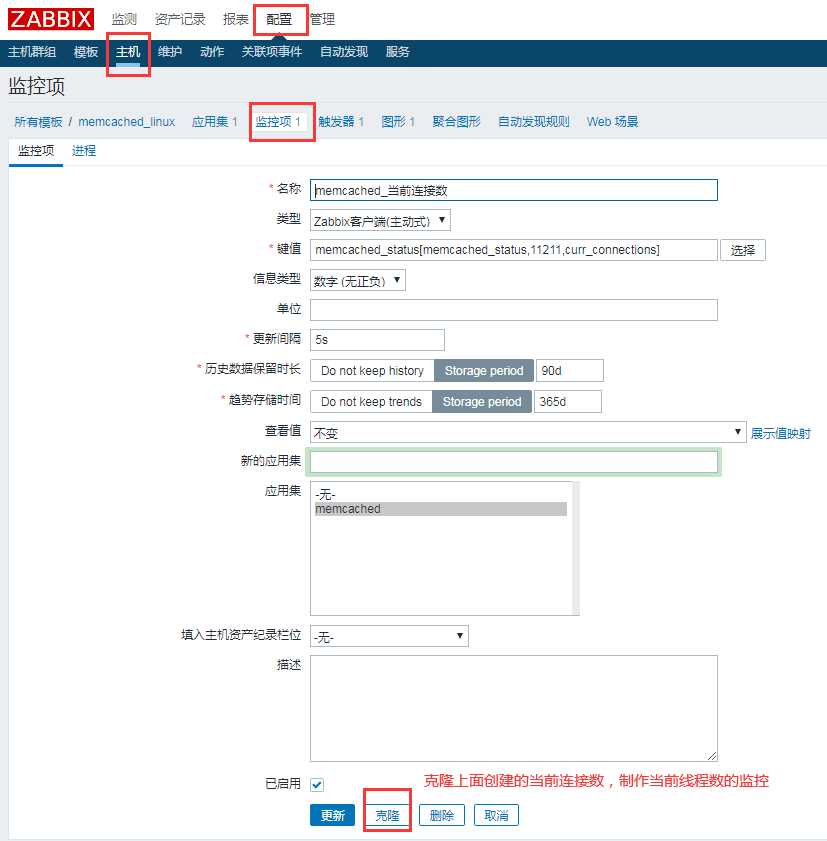Screen dimensions: 827x841
Task: Open 应用集 1 link
Action: [x=215, y=122]
